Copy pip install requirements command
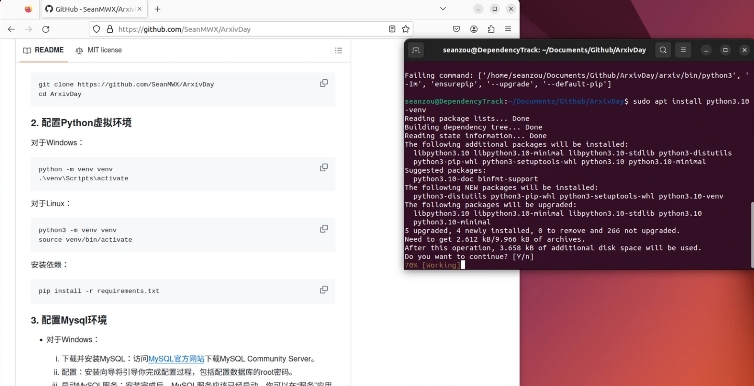Image resolution: width=754 pixels, height=386 pixels. pyautogui.click(x=324, y=290)
